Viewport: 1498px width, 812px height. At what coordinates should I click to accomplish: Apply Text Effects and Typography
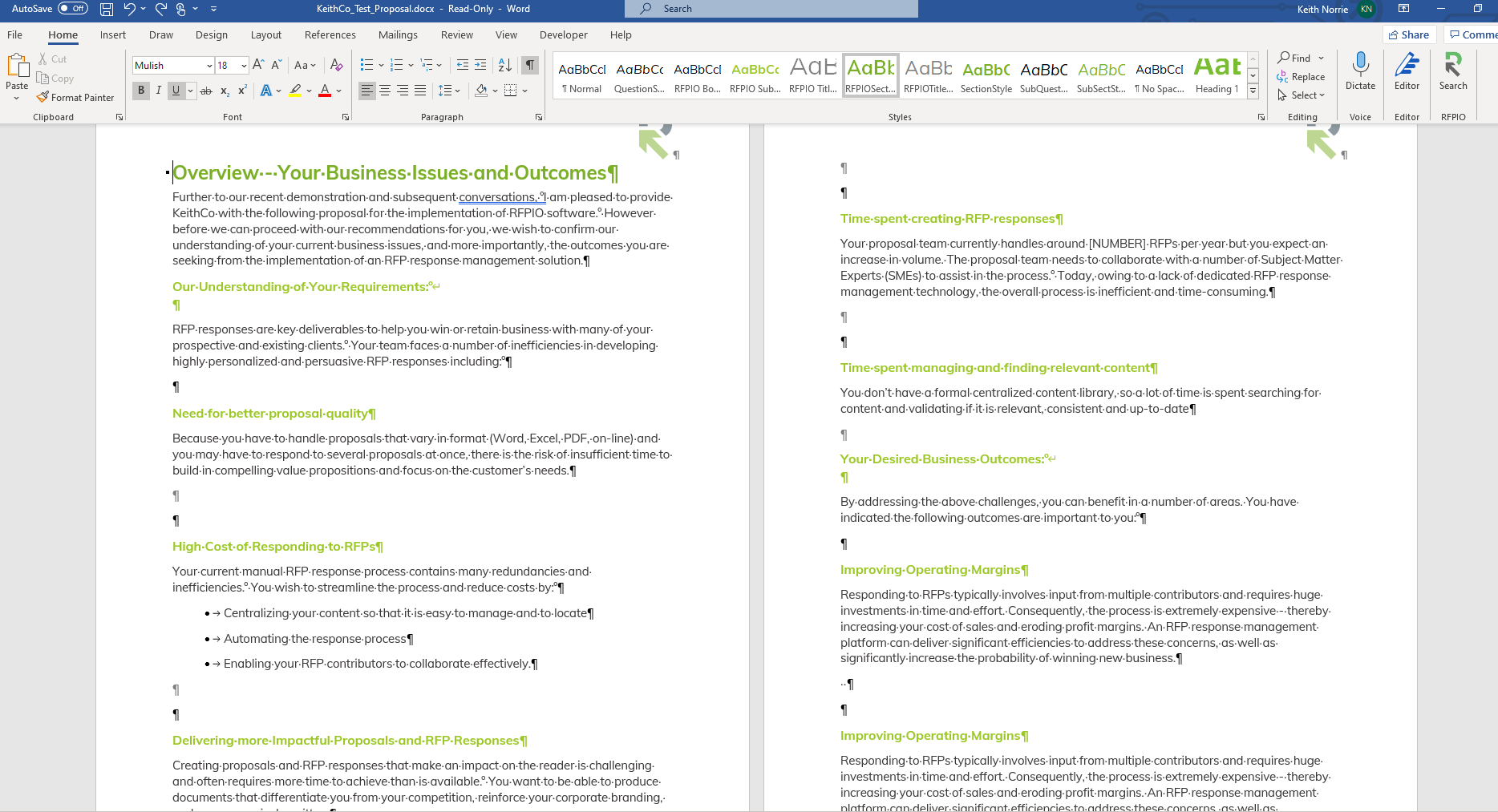(x=266, y=91)
